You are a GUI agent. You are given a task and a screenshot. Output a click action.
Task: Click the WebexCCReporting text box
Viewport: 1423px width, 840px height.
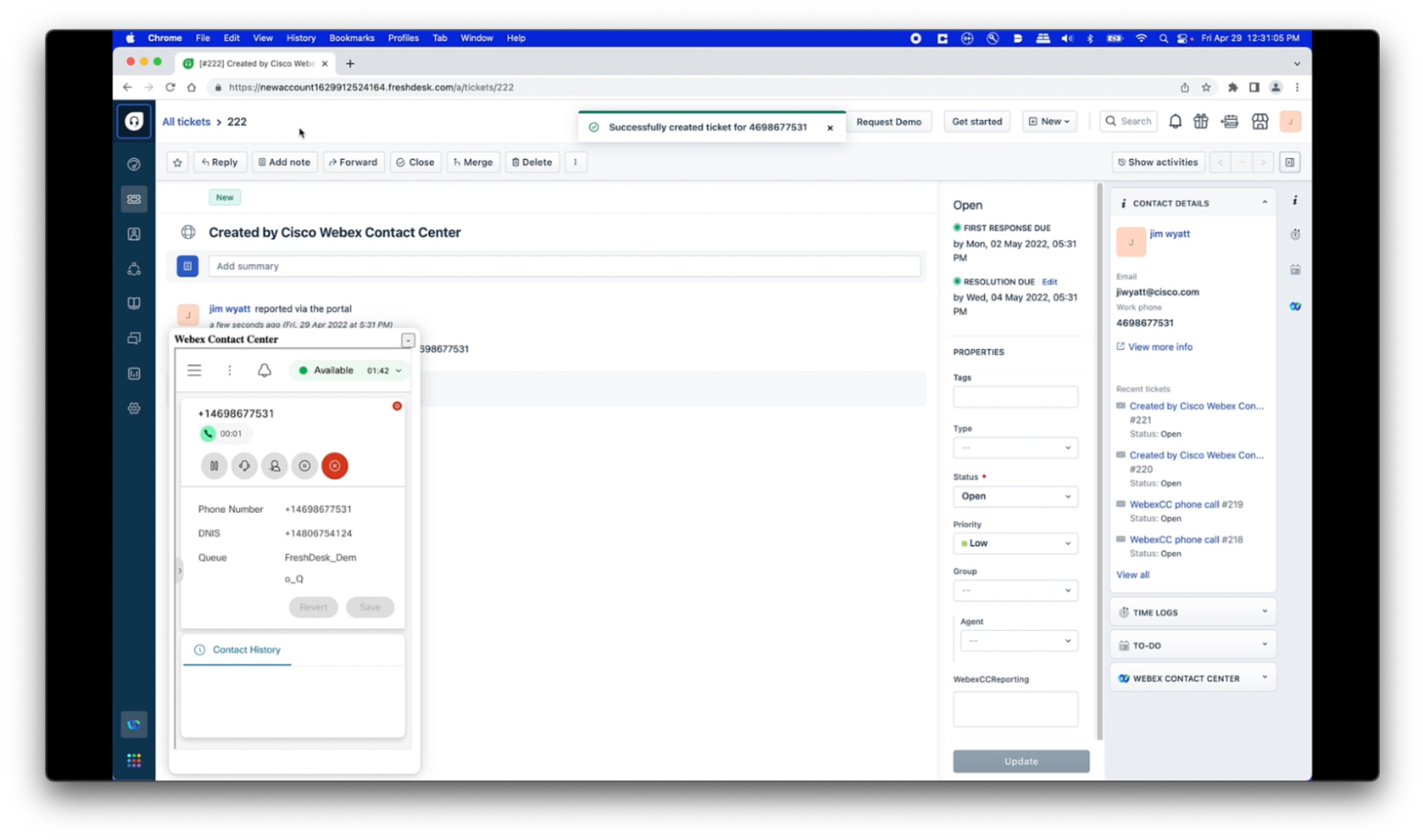(1016, 709)
